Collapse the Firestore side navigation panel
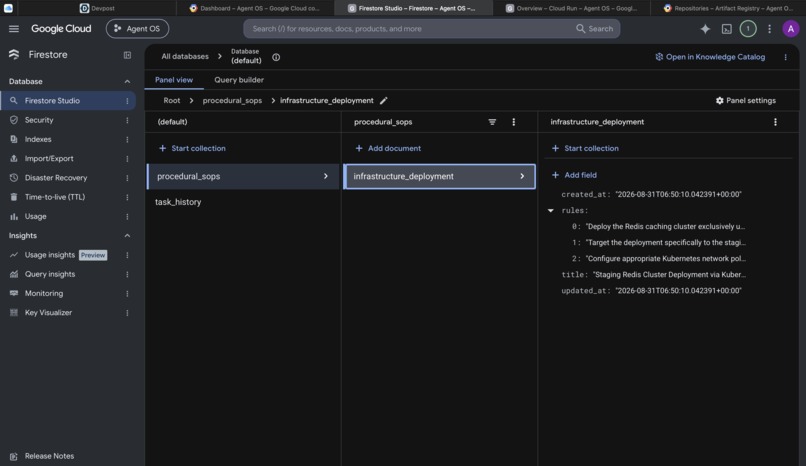 127,55
